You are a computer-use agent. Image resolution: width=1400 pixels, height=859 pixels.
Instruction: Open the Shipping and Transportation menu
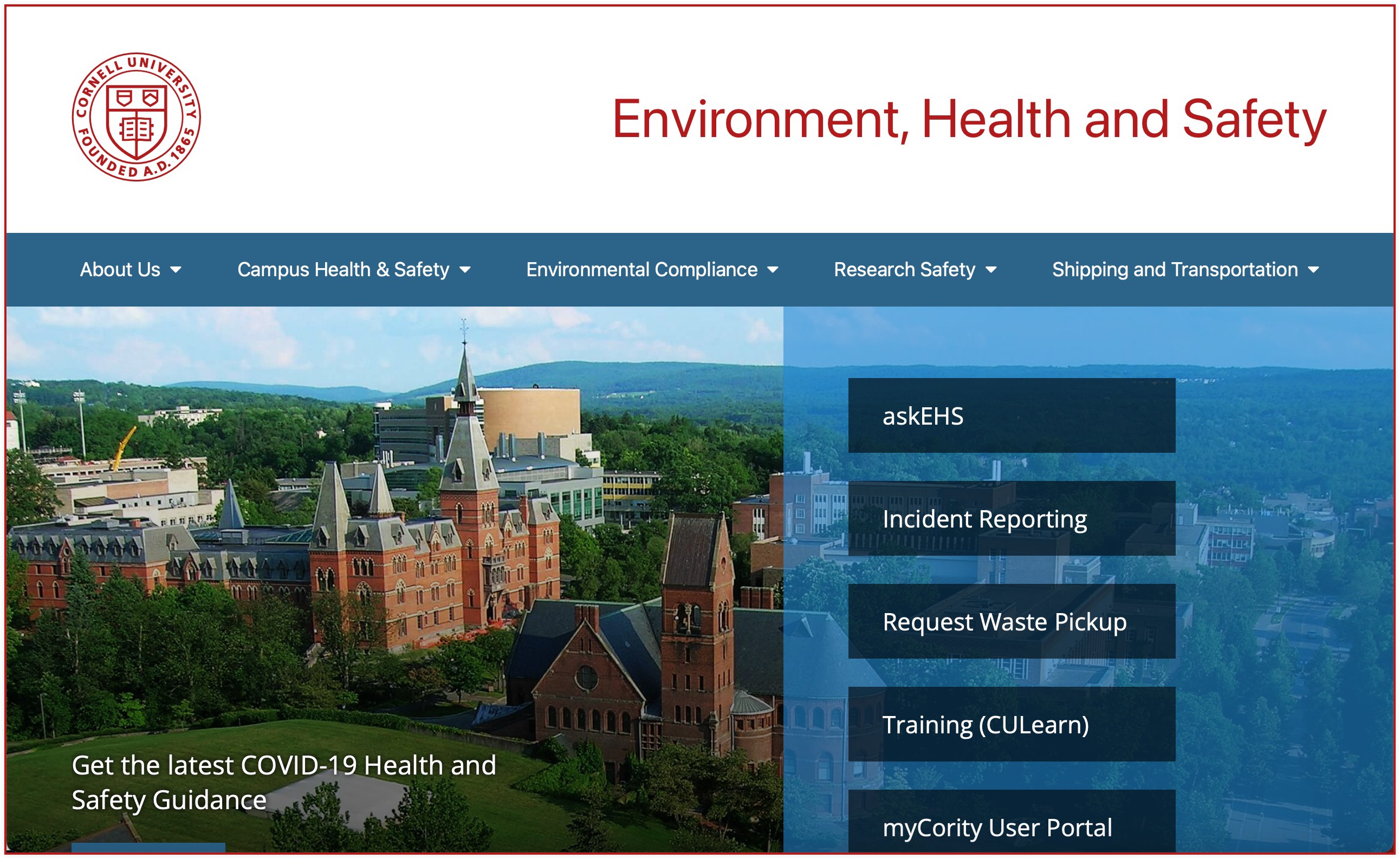pos(1175,269)
